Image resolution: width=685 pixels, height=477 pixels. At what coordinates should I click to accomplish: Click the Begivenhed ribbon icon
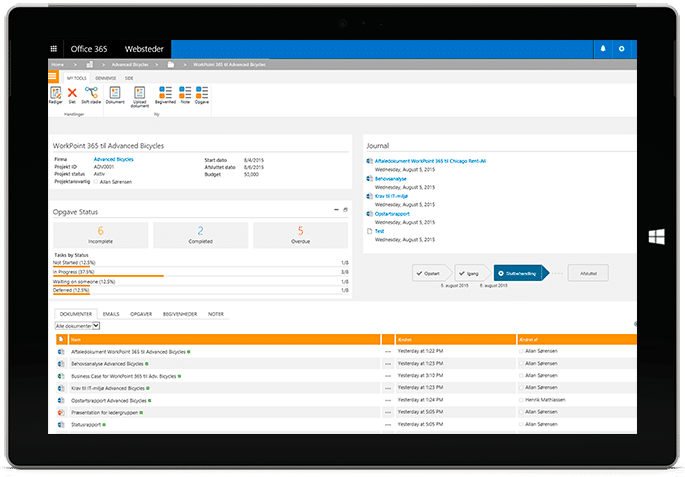[165, 95]
